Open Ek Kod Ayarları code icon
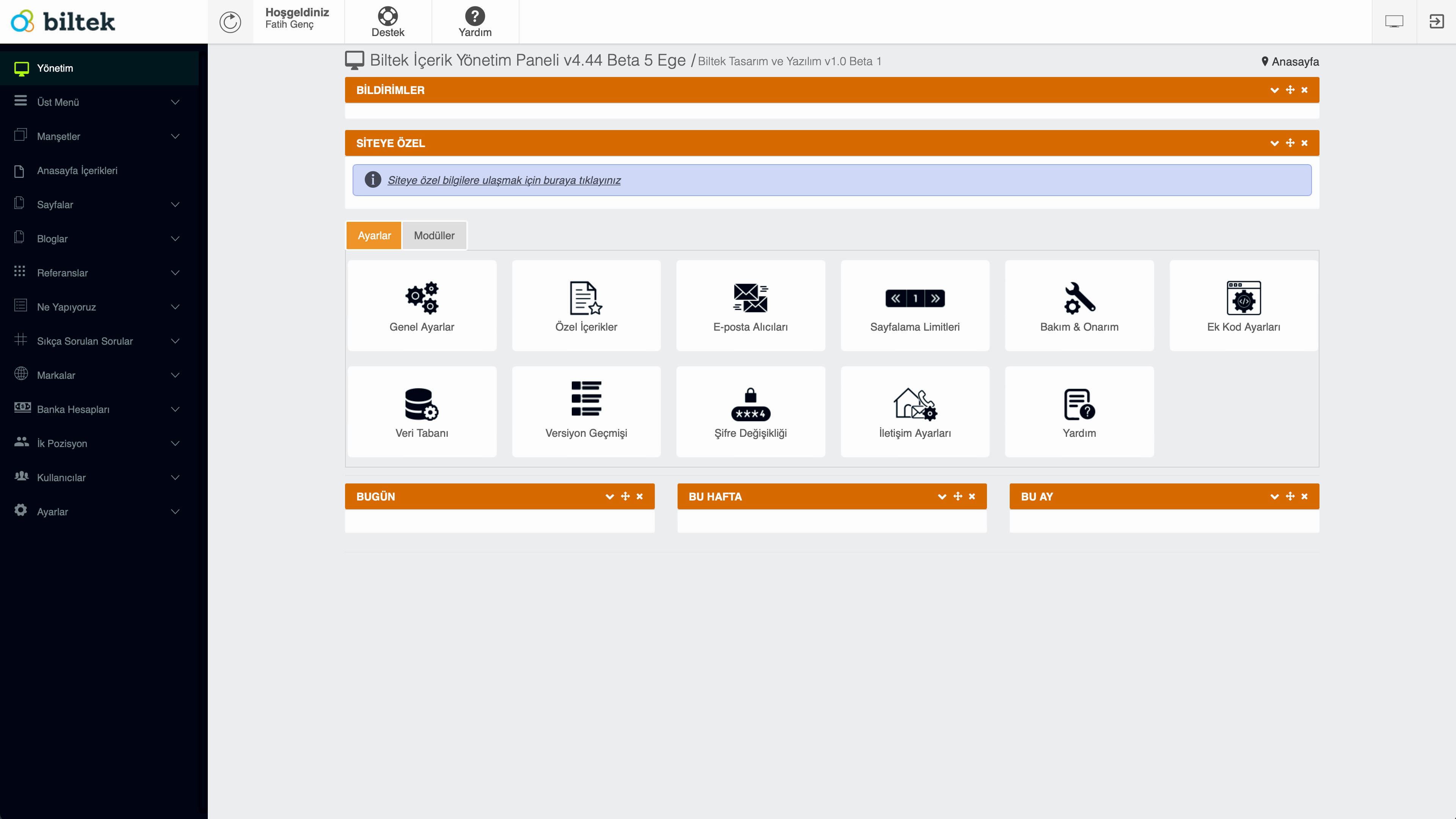This screenshot has width=1456, height=819. tap(1244, 298)
